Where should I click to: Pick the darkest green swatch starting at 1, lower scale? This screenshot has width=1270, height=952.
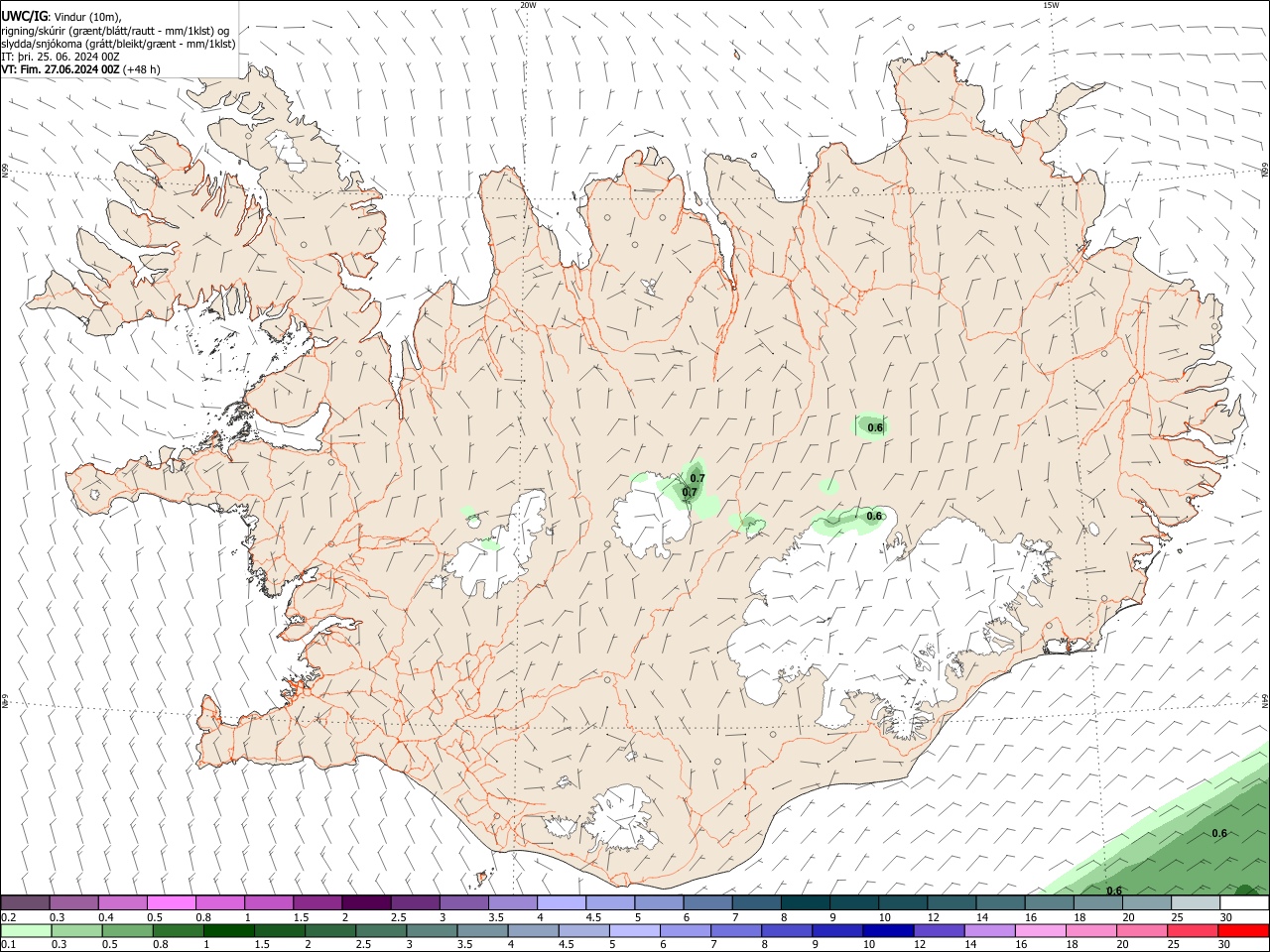(228, 930)
